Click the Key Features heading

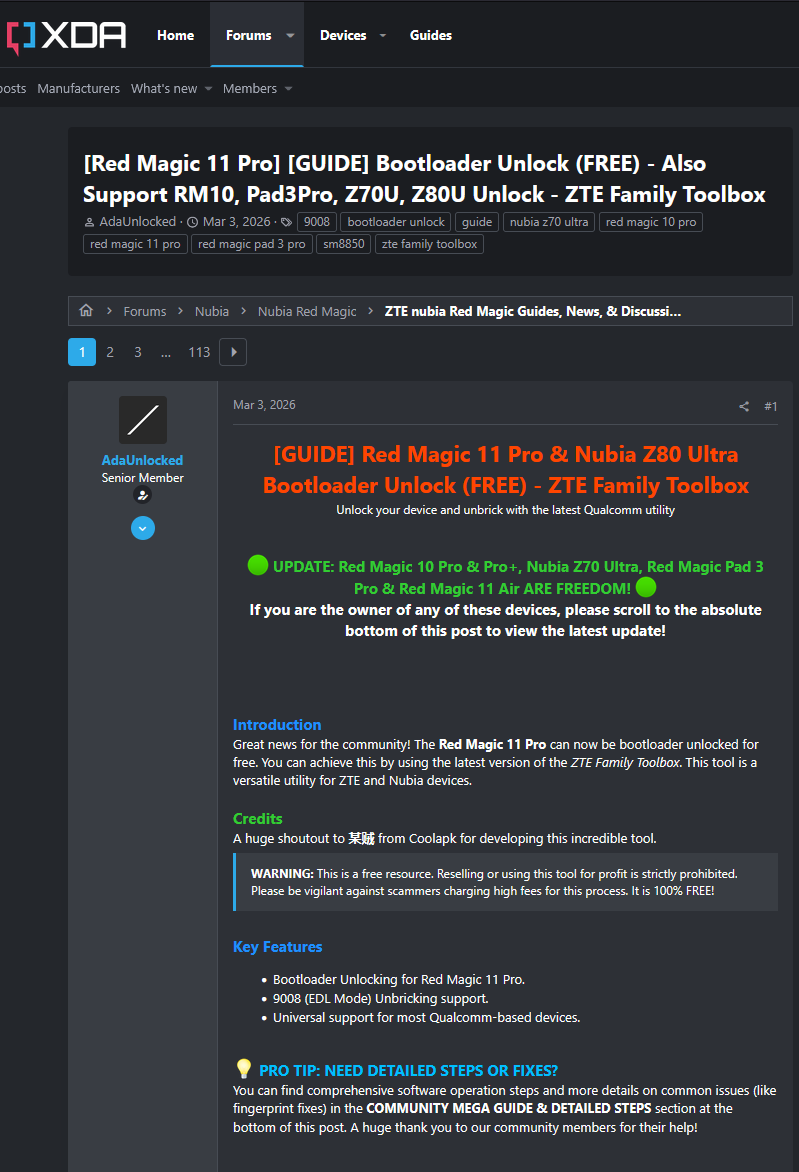coord(277,946)
